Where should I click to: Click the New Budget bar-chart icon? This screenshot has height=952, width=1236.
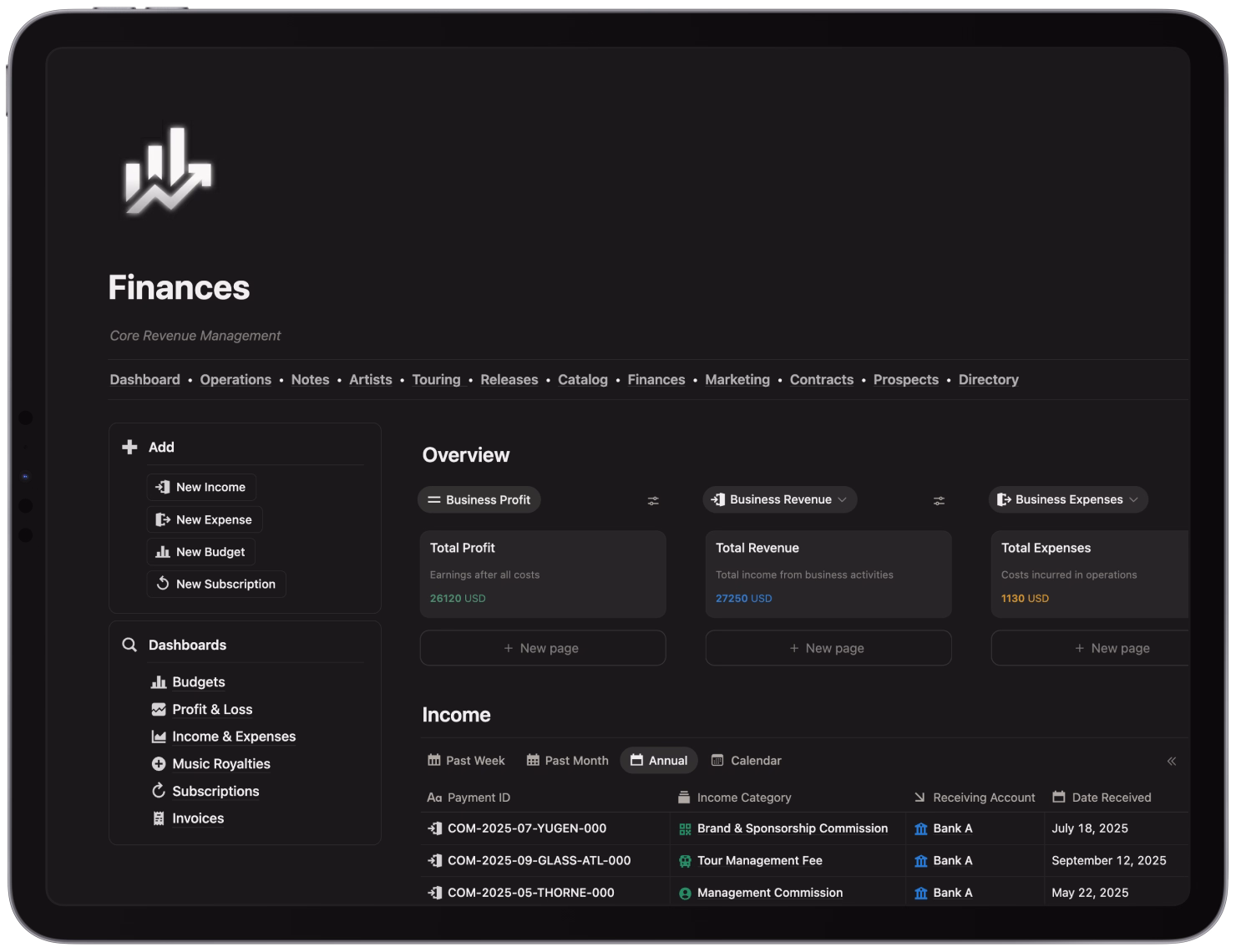coord(161,551)
